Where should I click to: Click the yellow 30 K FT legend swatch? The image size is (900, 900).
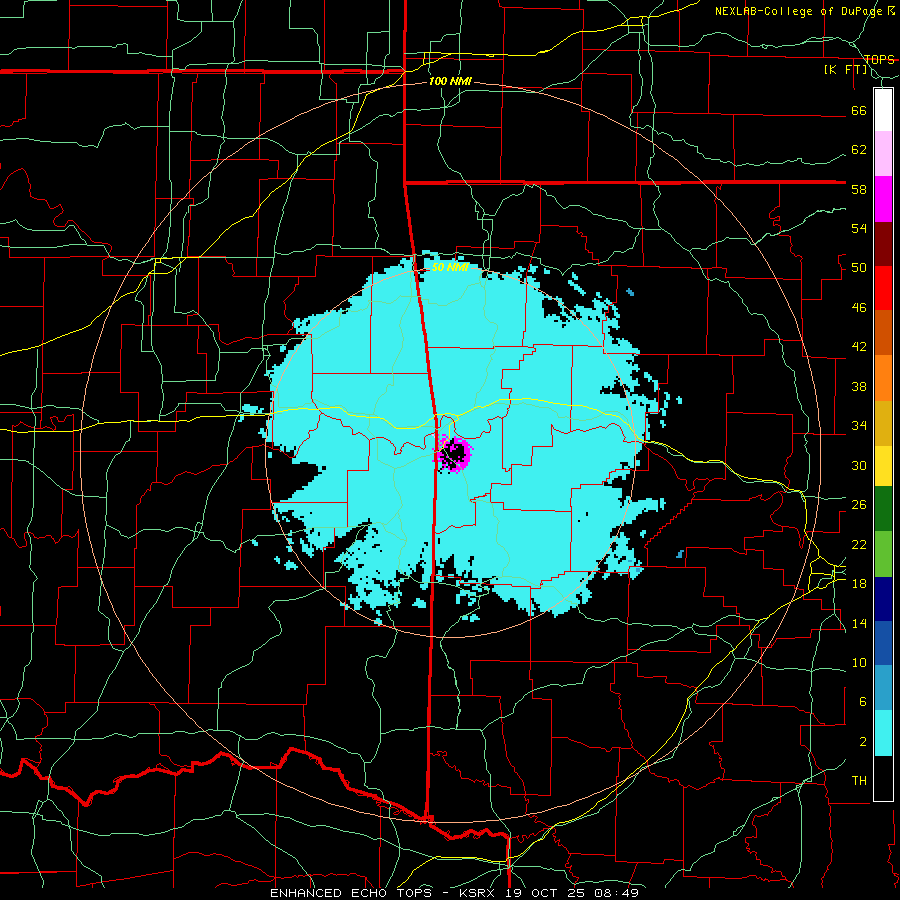[883, 466]
